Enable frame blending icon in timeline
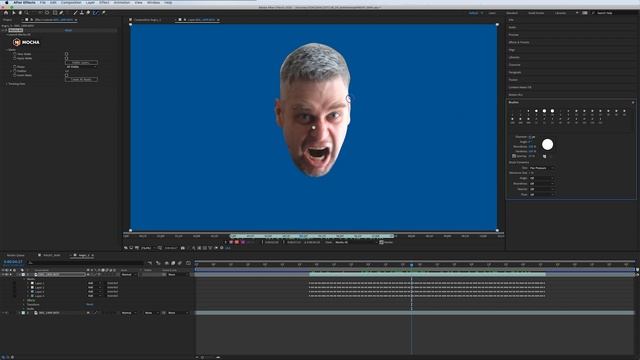The width and height of the screenshot is (640, 360). tap(173, 263)
